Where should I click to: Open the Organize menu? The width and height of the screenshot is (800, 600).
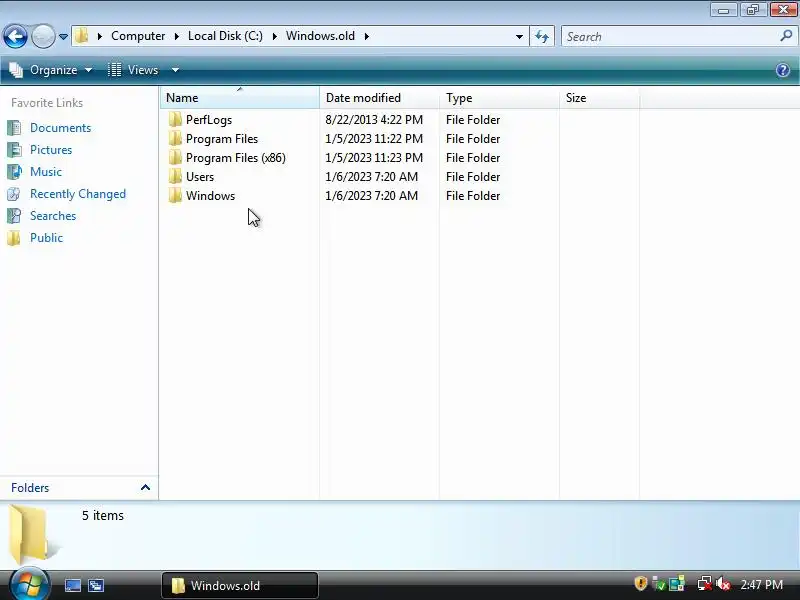(51, 70)
